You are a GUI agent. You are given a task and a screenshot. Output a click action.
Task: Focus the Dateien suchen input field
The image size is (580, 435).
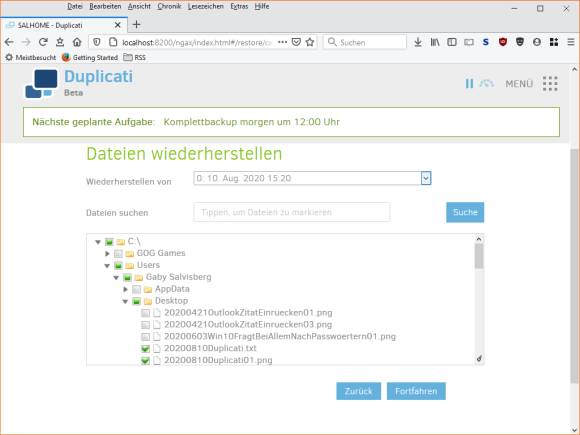click(291, 212)
